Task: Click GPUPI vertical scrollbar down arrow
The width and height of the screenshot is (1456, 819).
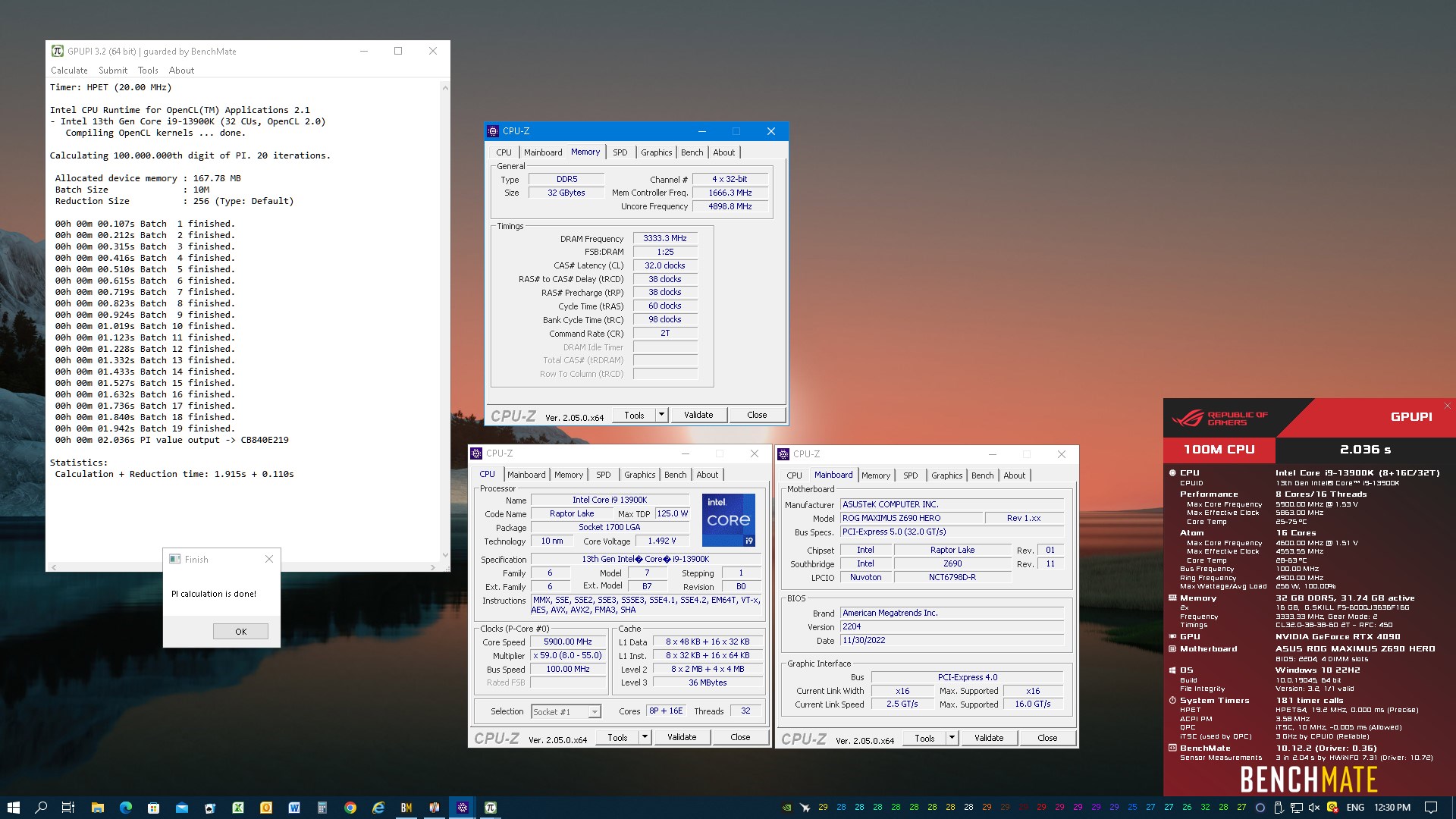Action: [x=445, y=555]
